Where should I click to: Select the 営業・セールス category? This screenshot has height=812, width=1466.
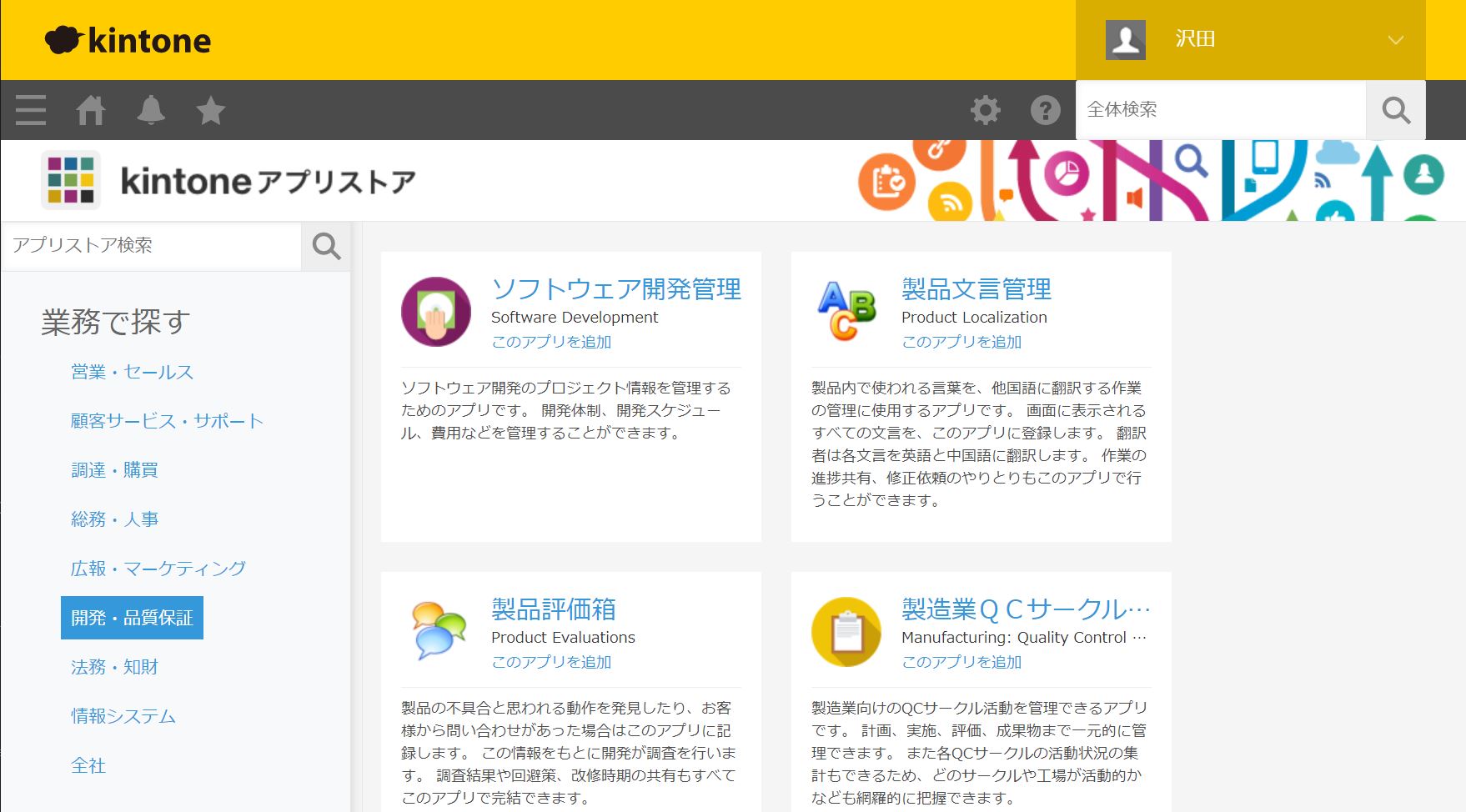132,372
